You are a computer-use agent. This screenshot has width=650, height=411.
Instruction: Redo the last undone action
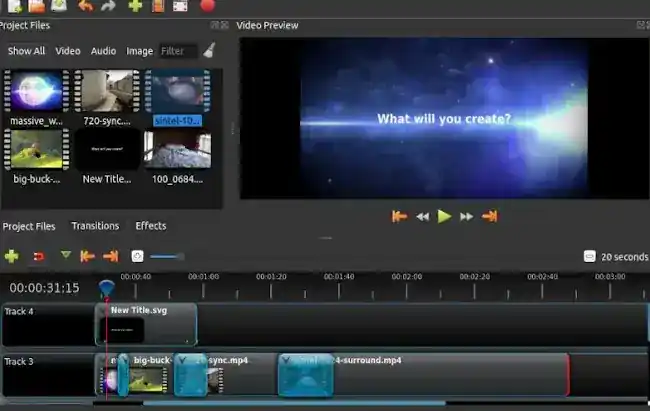109,6
